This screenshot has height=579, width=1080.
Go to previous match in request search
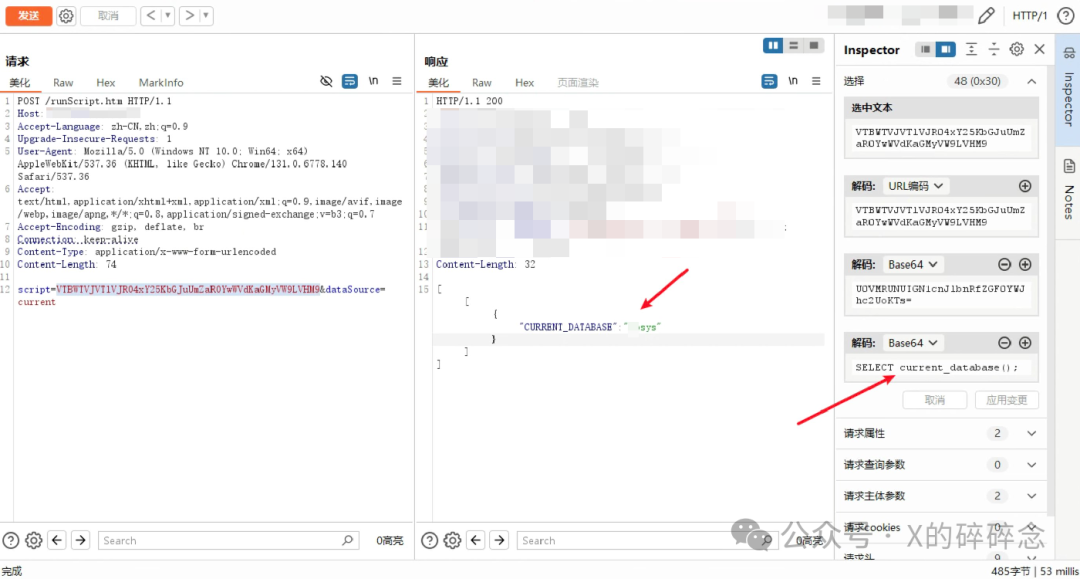[x=57, y=540]
